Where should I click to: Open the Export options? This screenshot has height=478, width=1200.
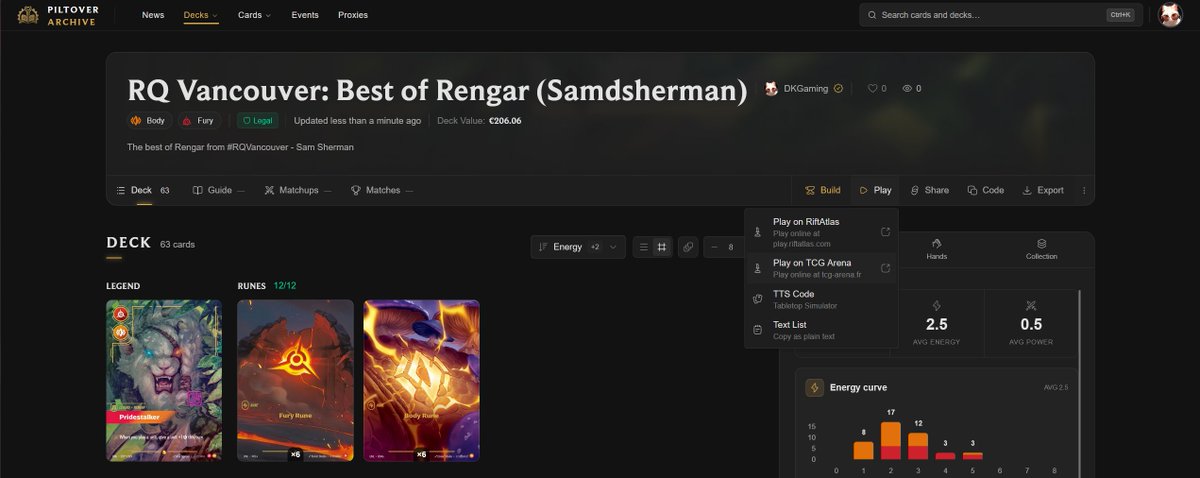1043,190
